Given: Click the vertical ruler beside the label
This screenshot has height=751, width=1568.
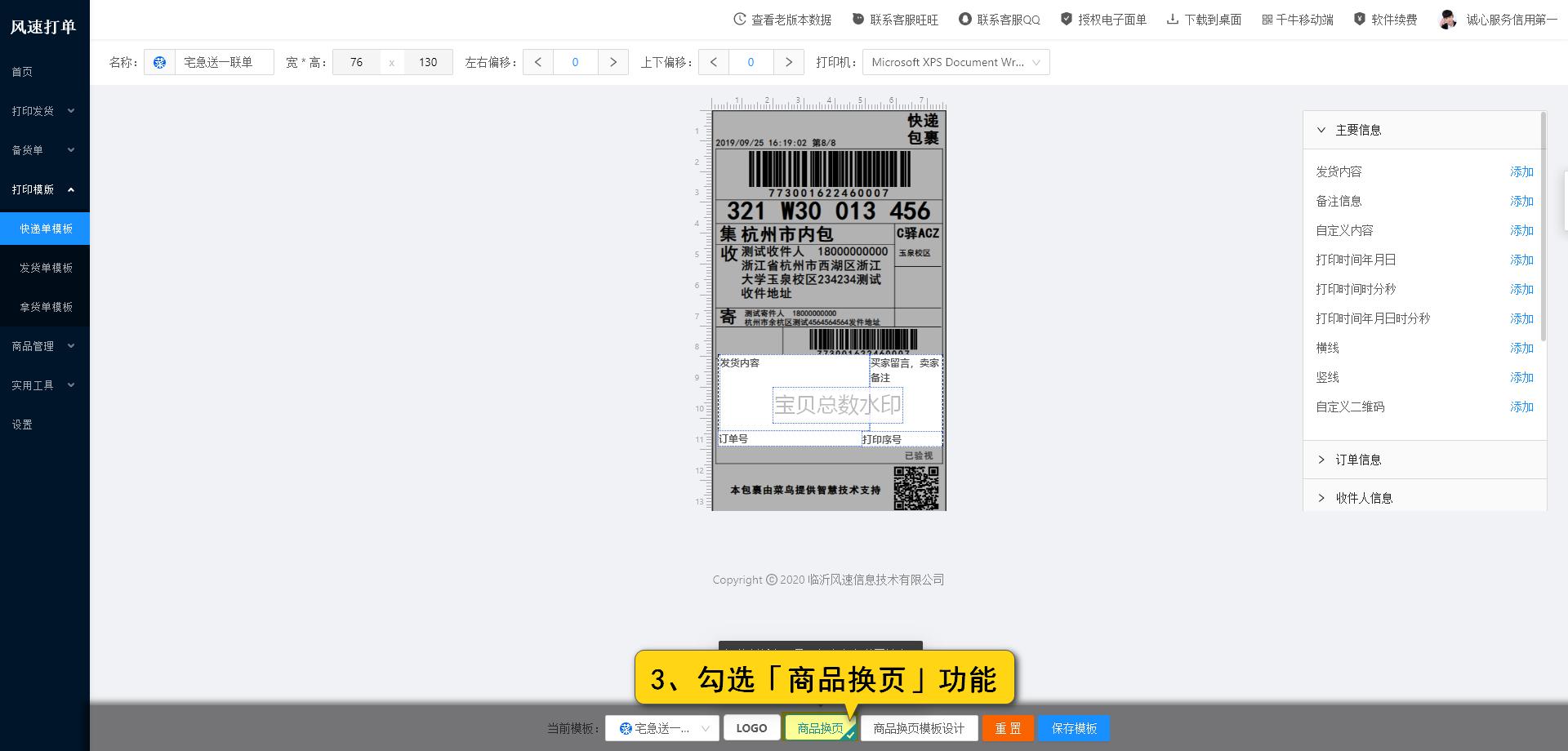Looking at the screenshot, I should 702,310.
